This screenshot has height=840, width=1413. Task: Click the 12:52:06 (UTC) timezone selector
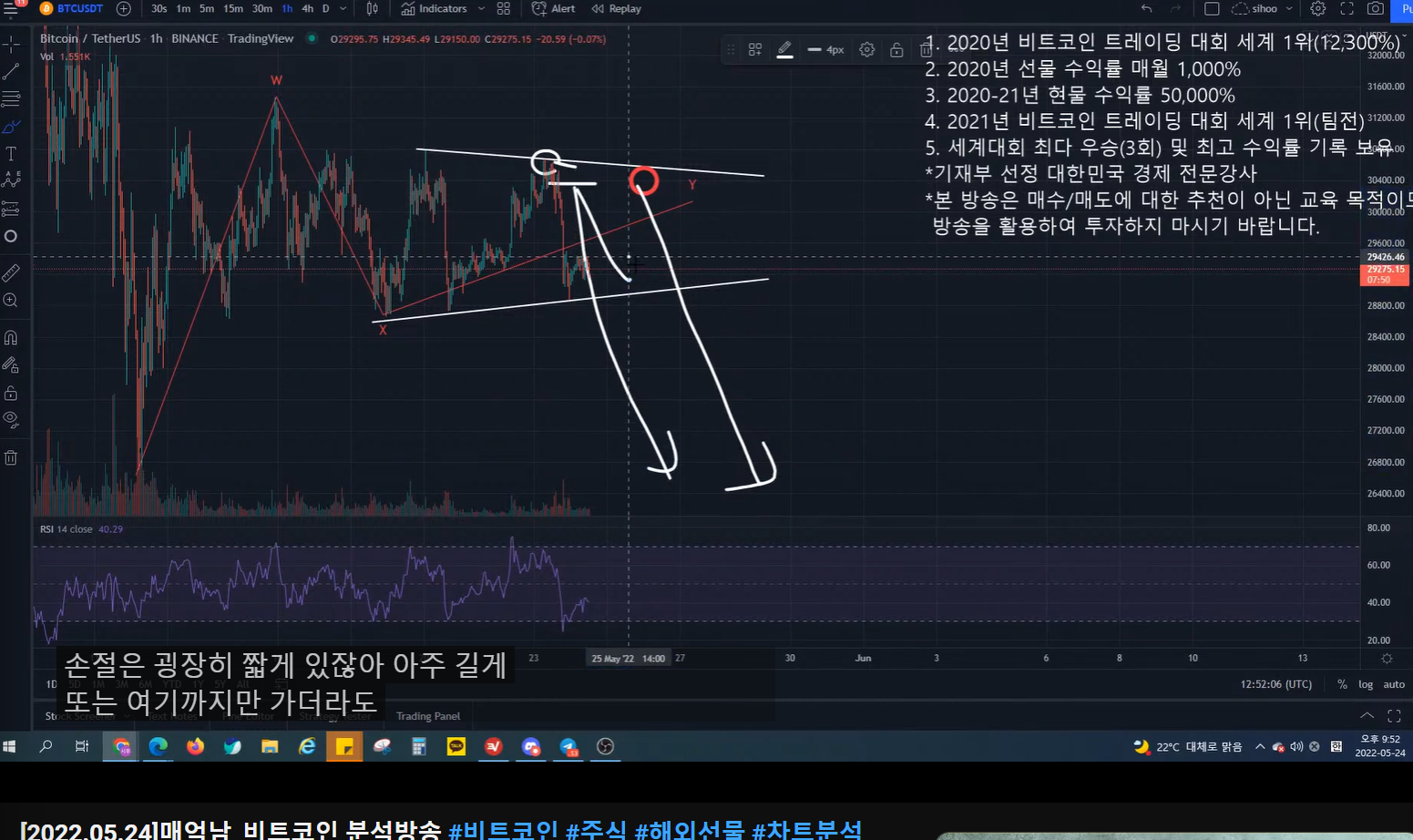(1276, 684)
